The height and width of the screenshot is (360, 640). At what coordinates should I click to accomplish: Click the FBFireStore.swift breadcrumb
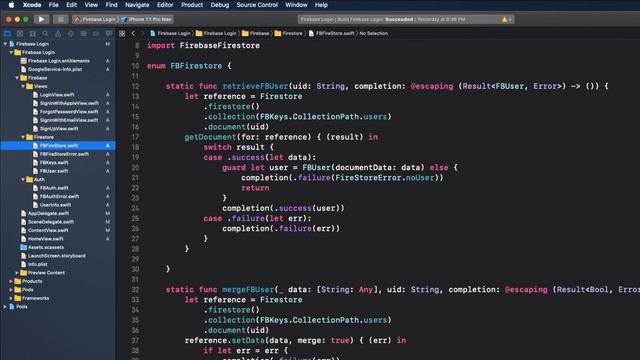[x=331, y=33]
